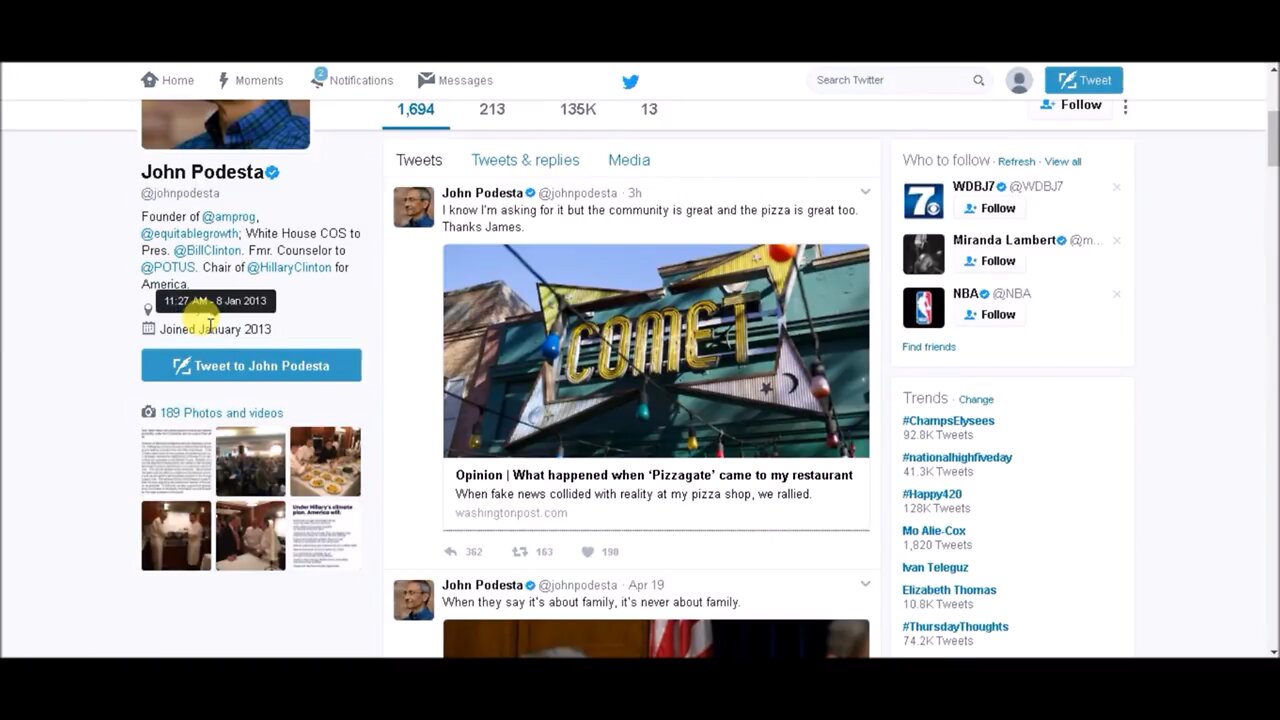Screen dimensions: 1280x720
Task: Open the @equitablegrowth mention
Action: pyautogui.click(x=190, y=234)
